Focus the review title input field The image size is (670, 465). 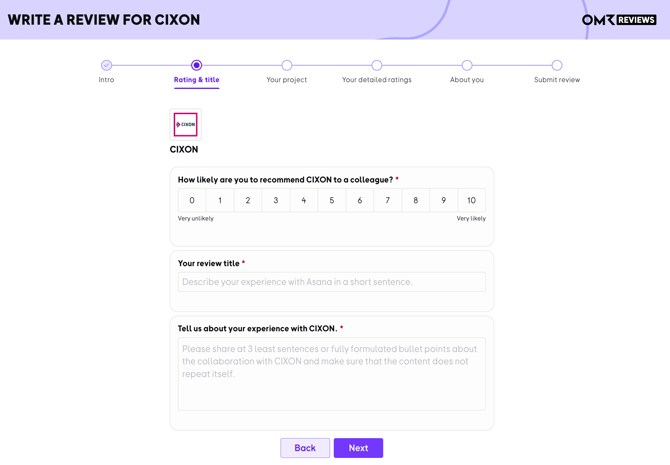point(332,282)
